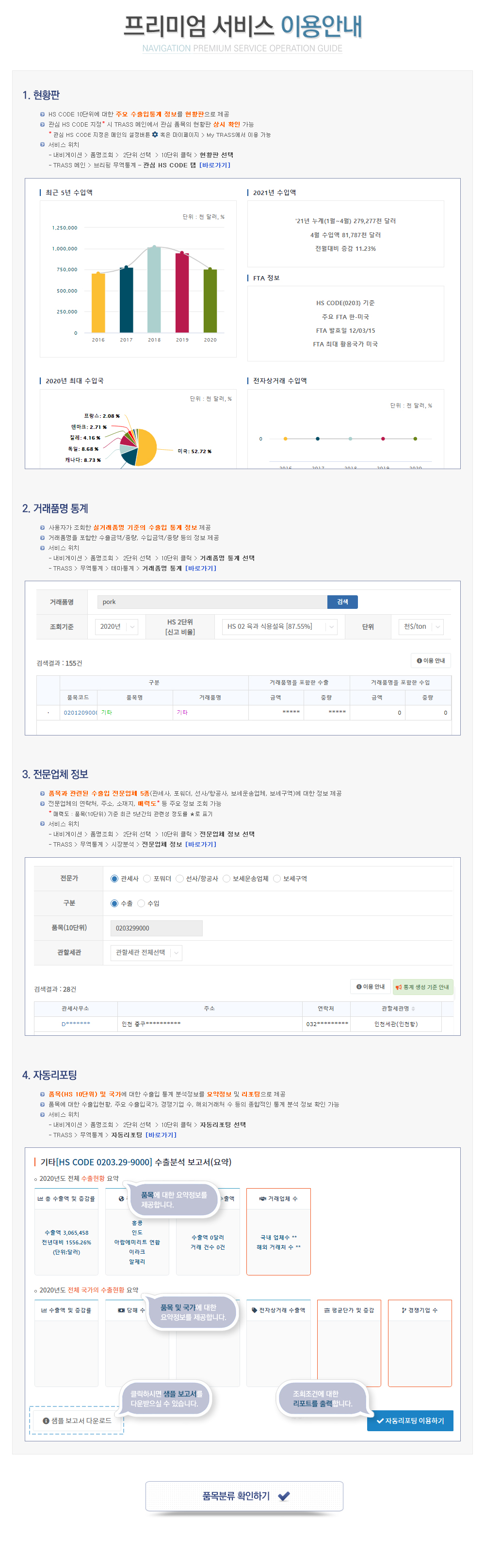Select the 포워더 radio button

146,878
